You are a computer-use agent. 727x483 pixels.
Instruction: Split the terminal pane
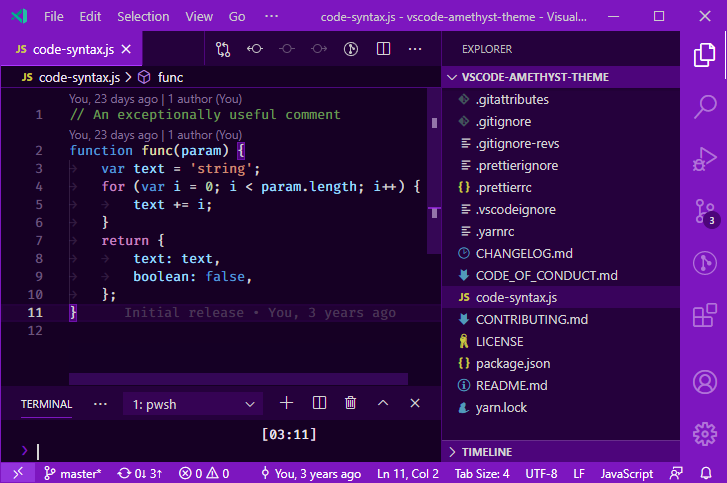[319, 403]
